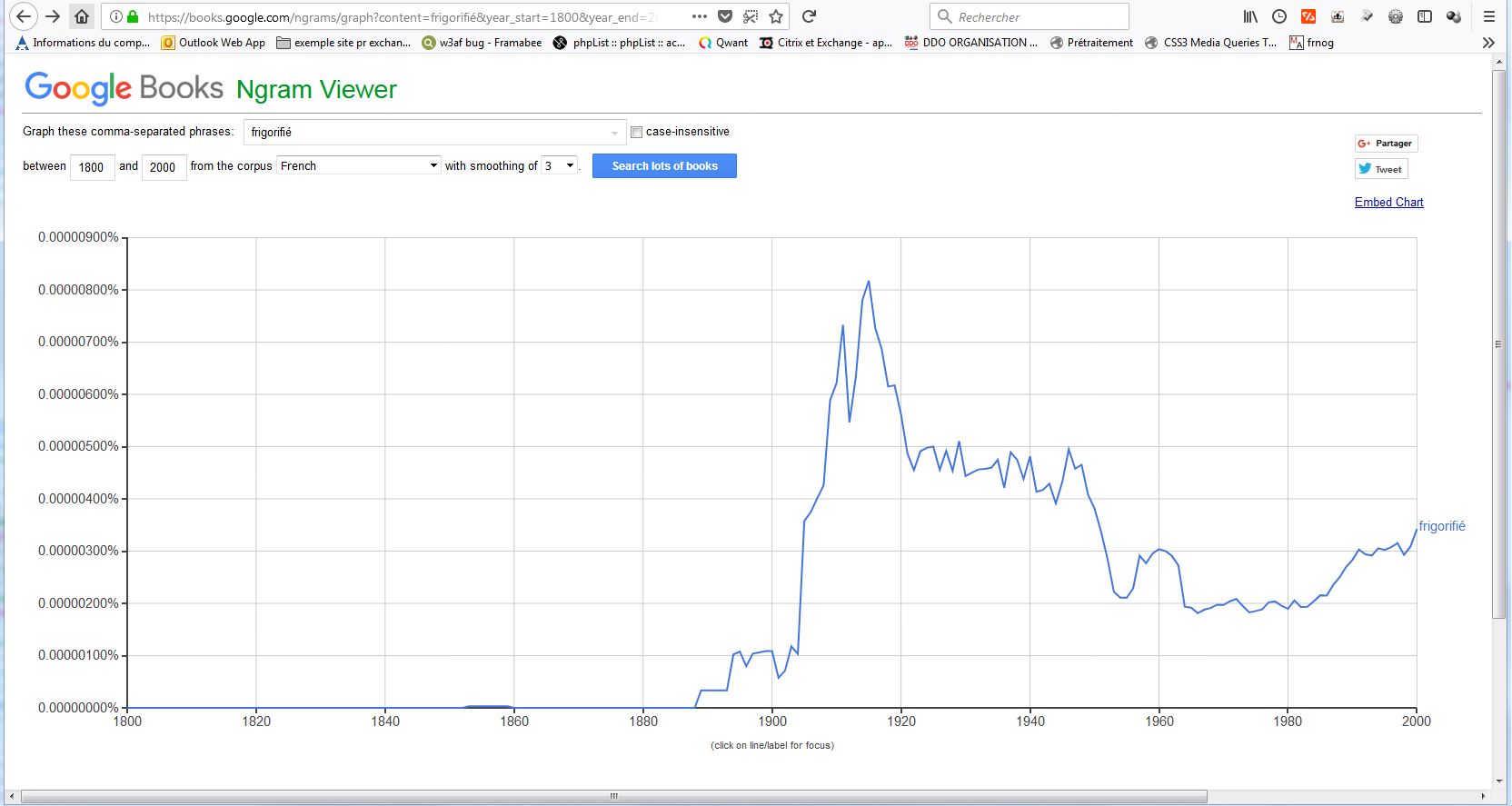Go to Firefox home page icon

tap(82, 16)
